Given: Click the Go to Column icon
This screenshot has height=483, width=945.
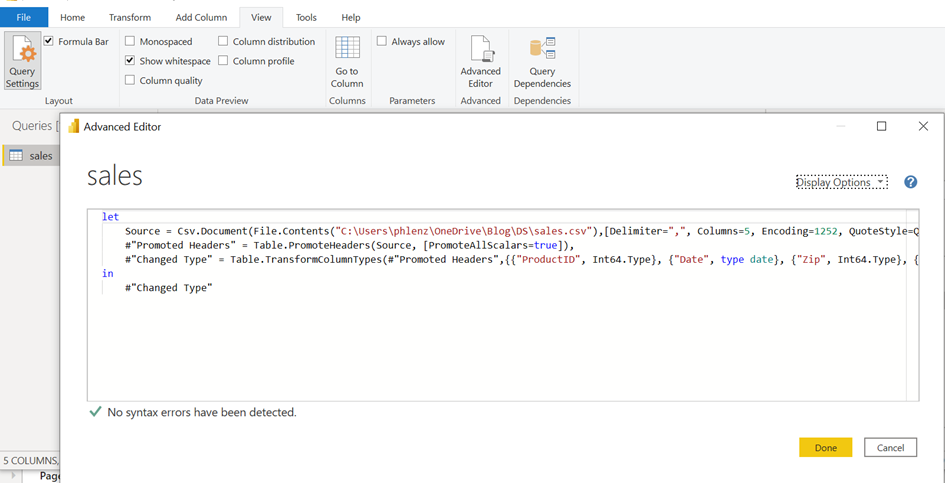Looking at the screenshot, I should point(347,50).
